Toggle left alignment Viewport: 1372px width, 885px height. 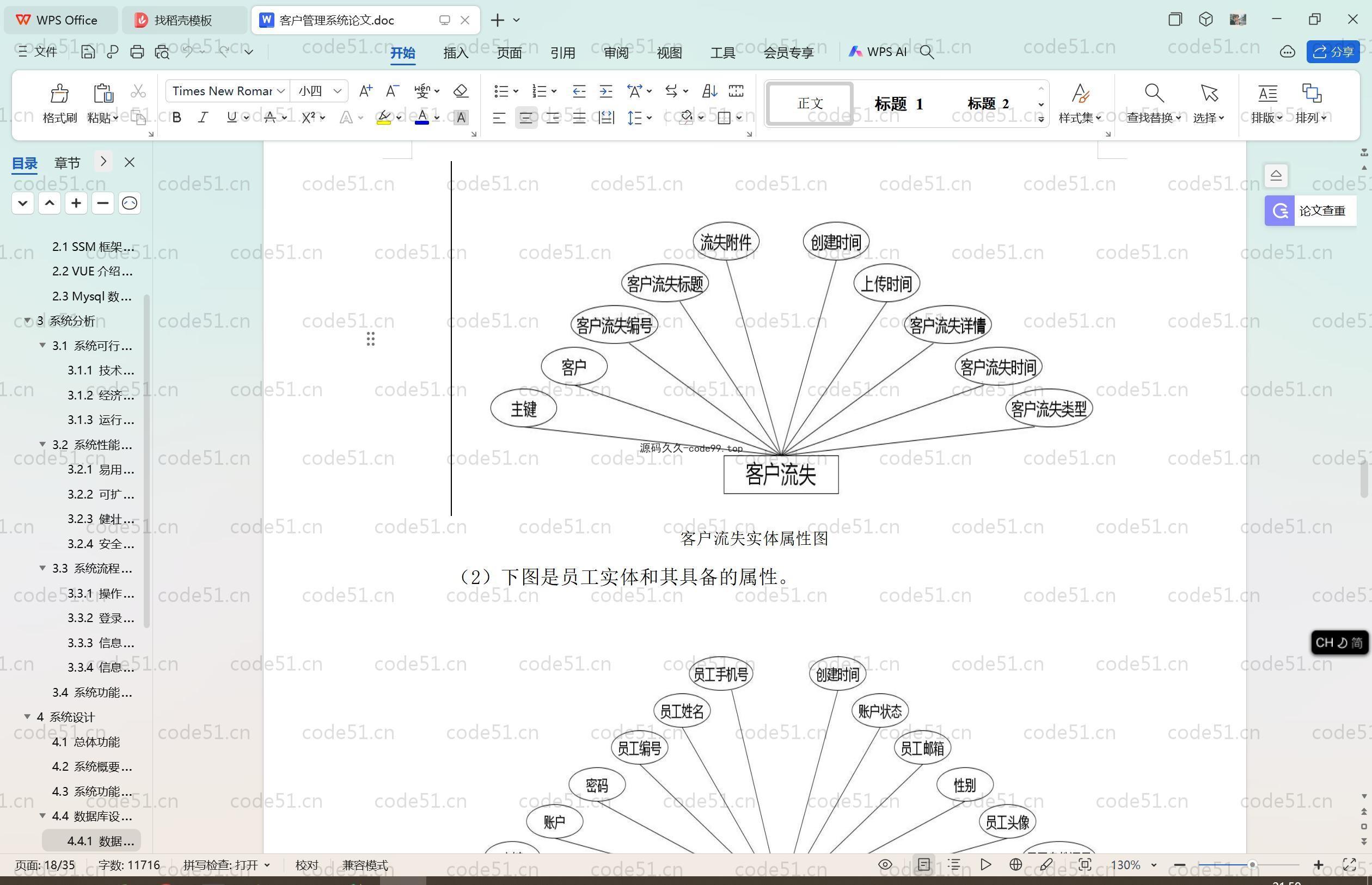499,118
